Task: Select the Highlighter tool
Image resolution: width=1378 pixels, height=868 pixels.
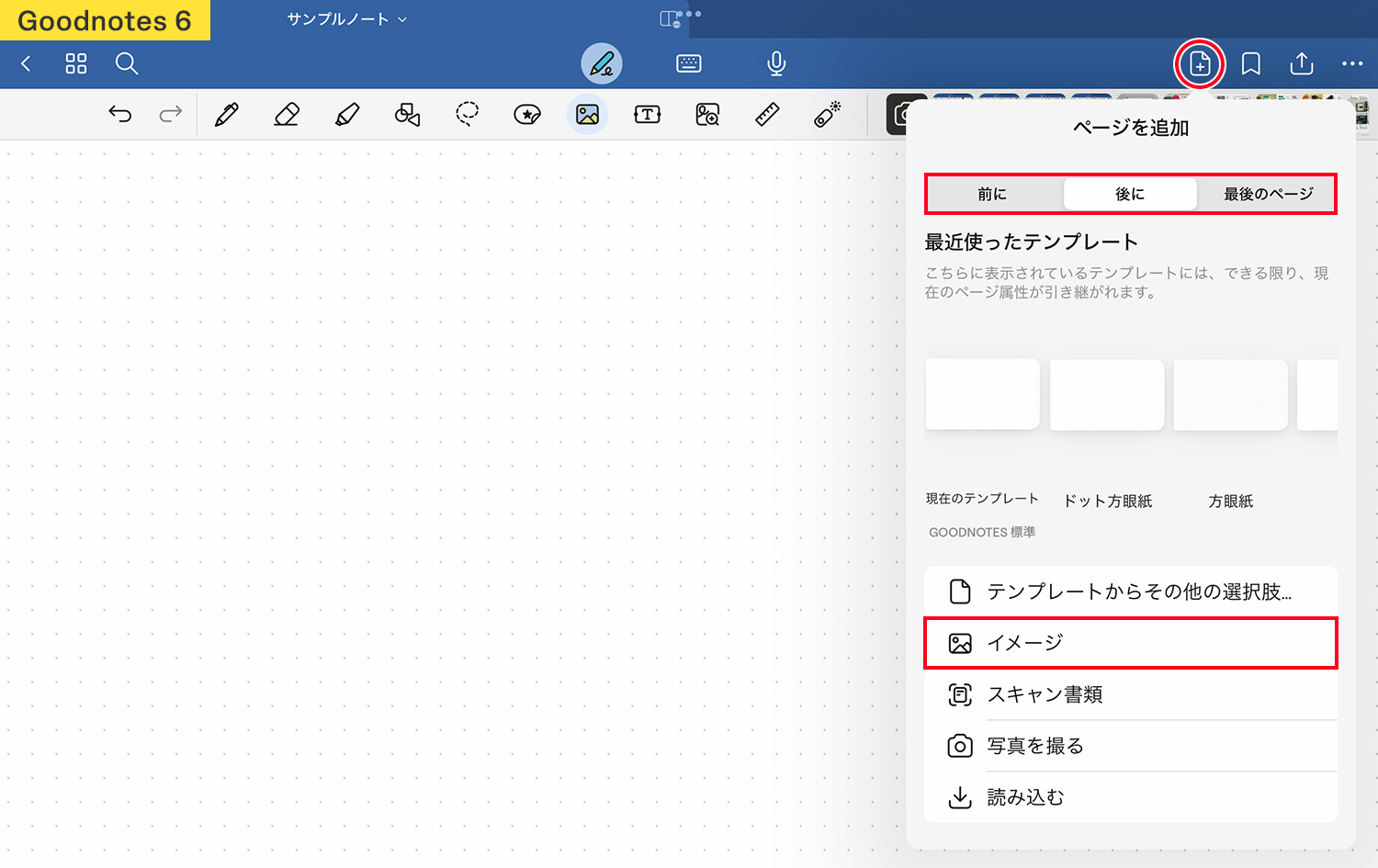Action: (347, 114)
